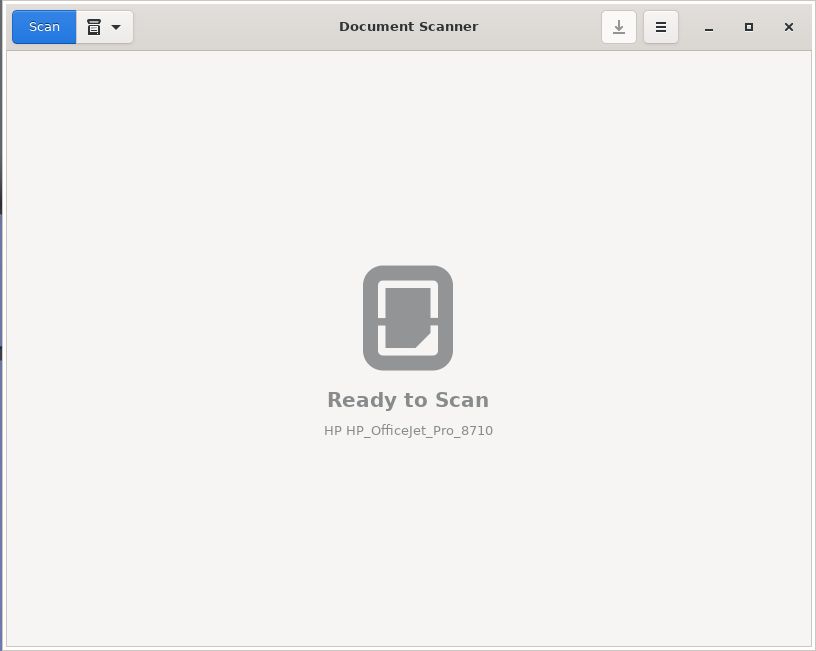The height and width of the screenshot is (651, 816).
Task: Click the "Document Scanner" window title
Action: (408, 27)
